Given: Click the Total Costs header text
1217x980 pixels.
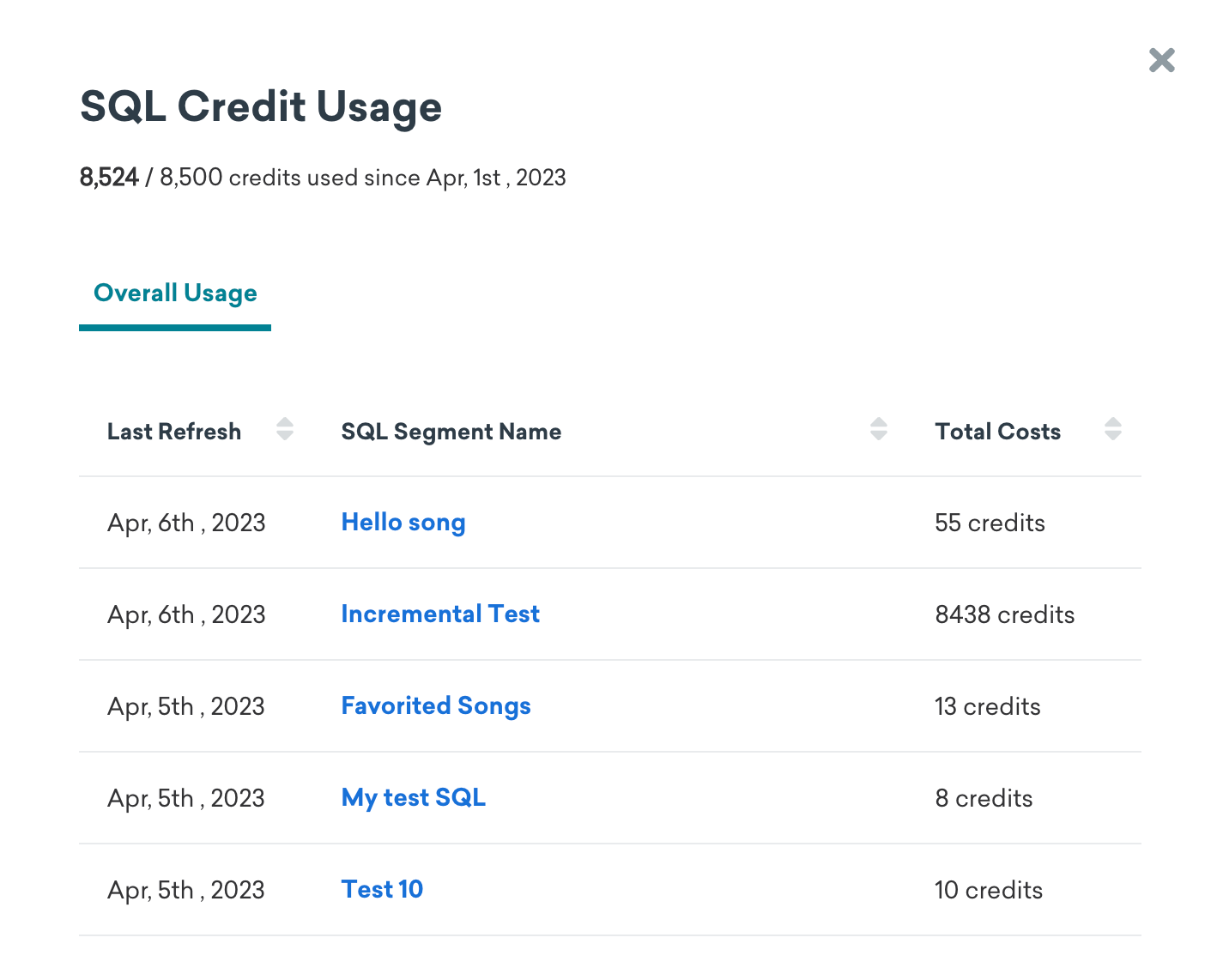Looking at the screenshot, I should tap(998, 432).
